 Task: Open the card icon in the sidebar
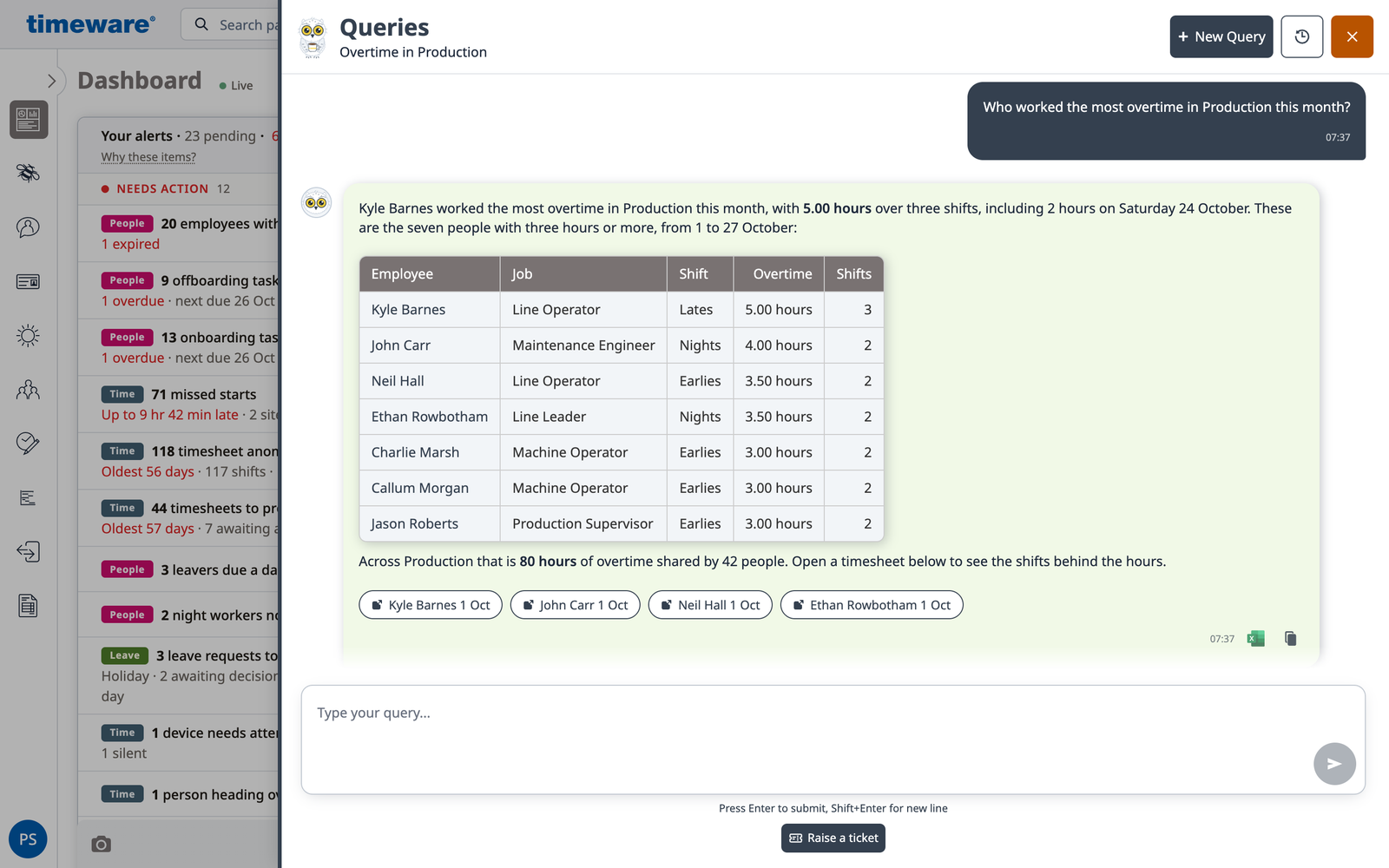pyautogui.click(x=29, y=281)
